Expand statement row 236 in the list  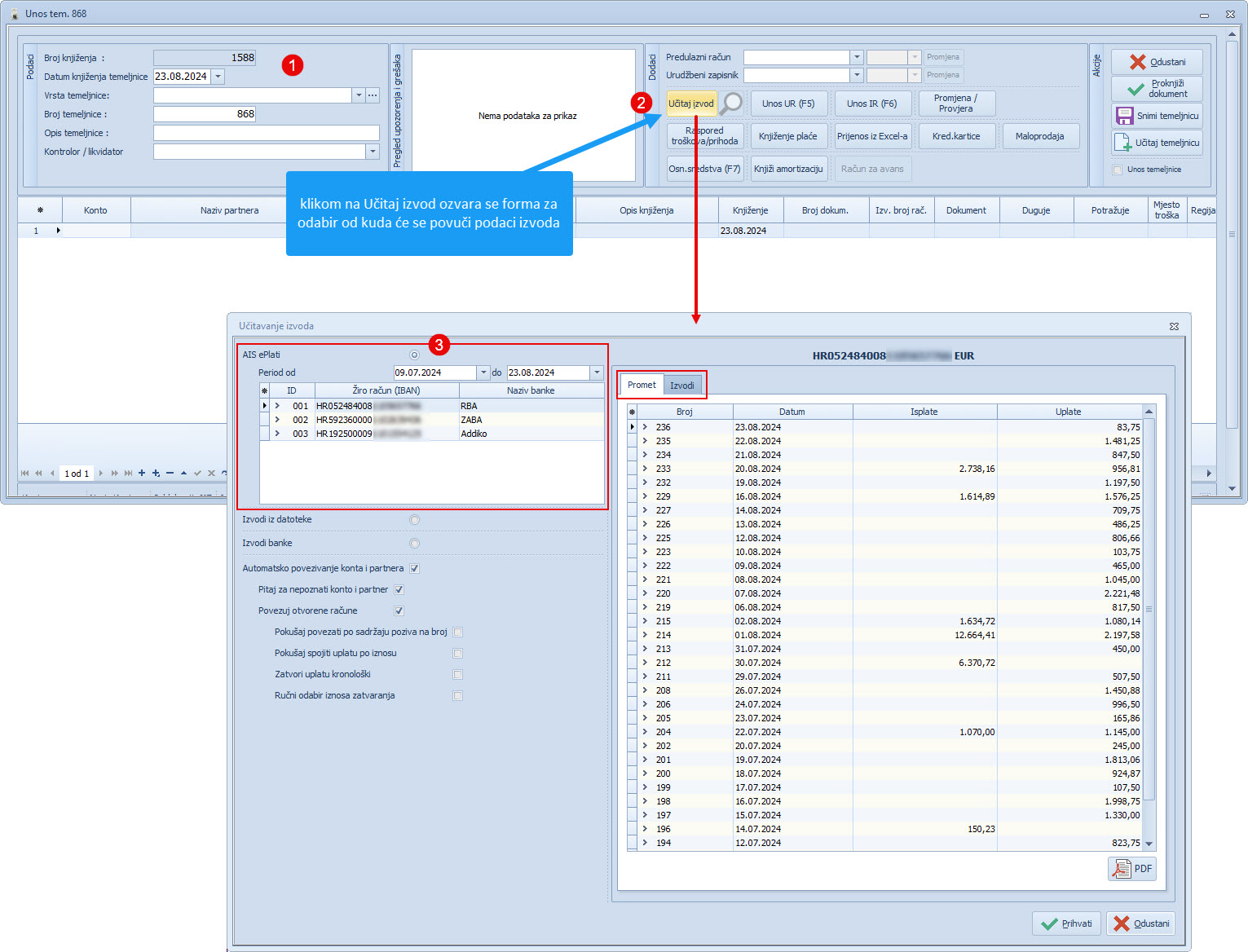click(x=645, y=427)
